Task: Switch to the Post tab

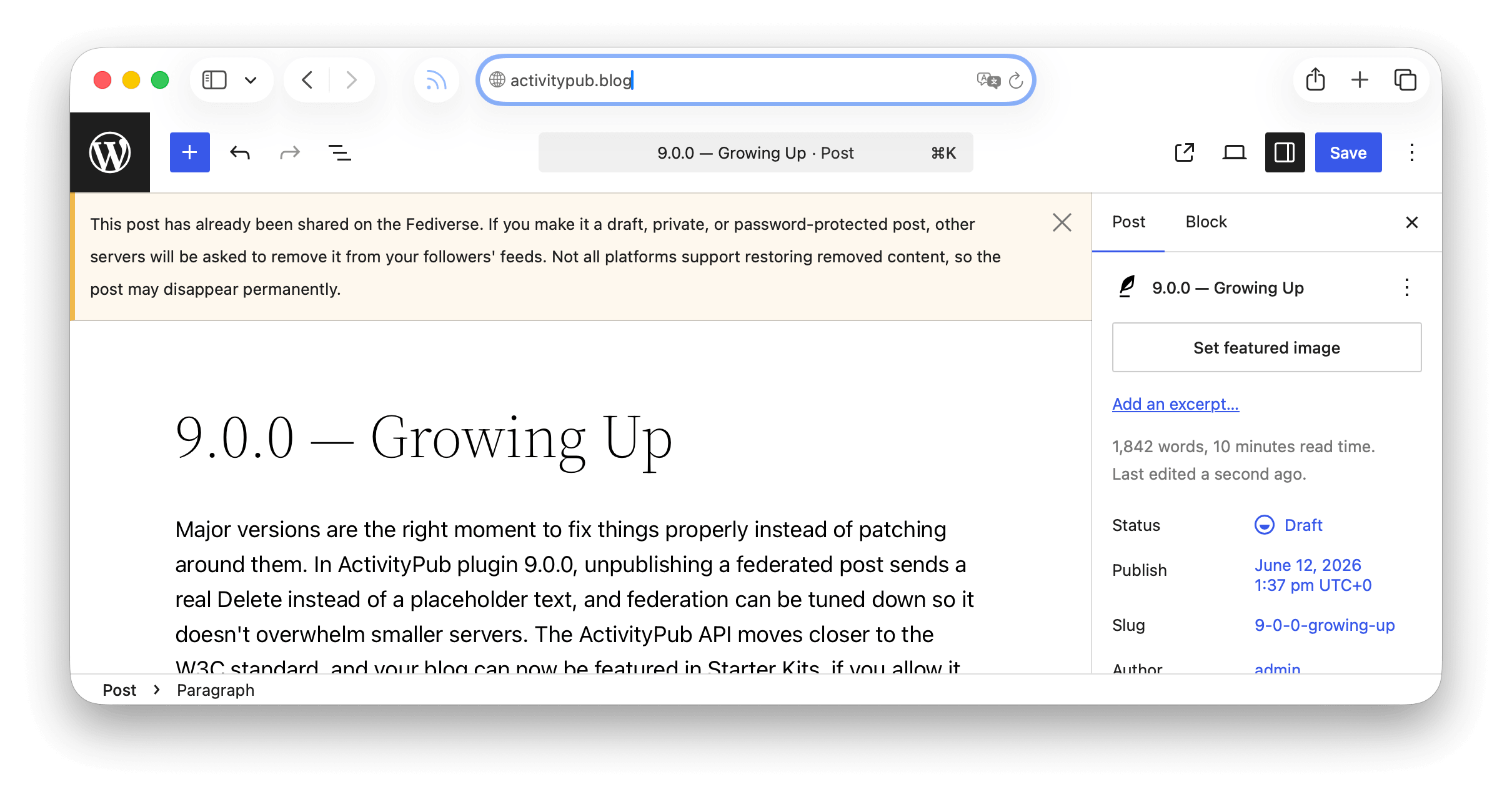Action: point(1128,222)
